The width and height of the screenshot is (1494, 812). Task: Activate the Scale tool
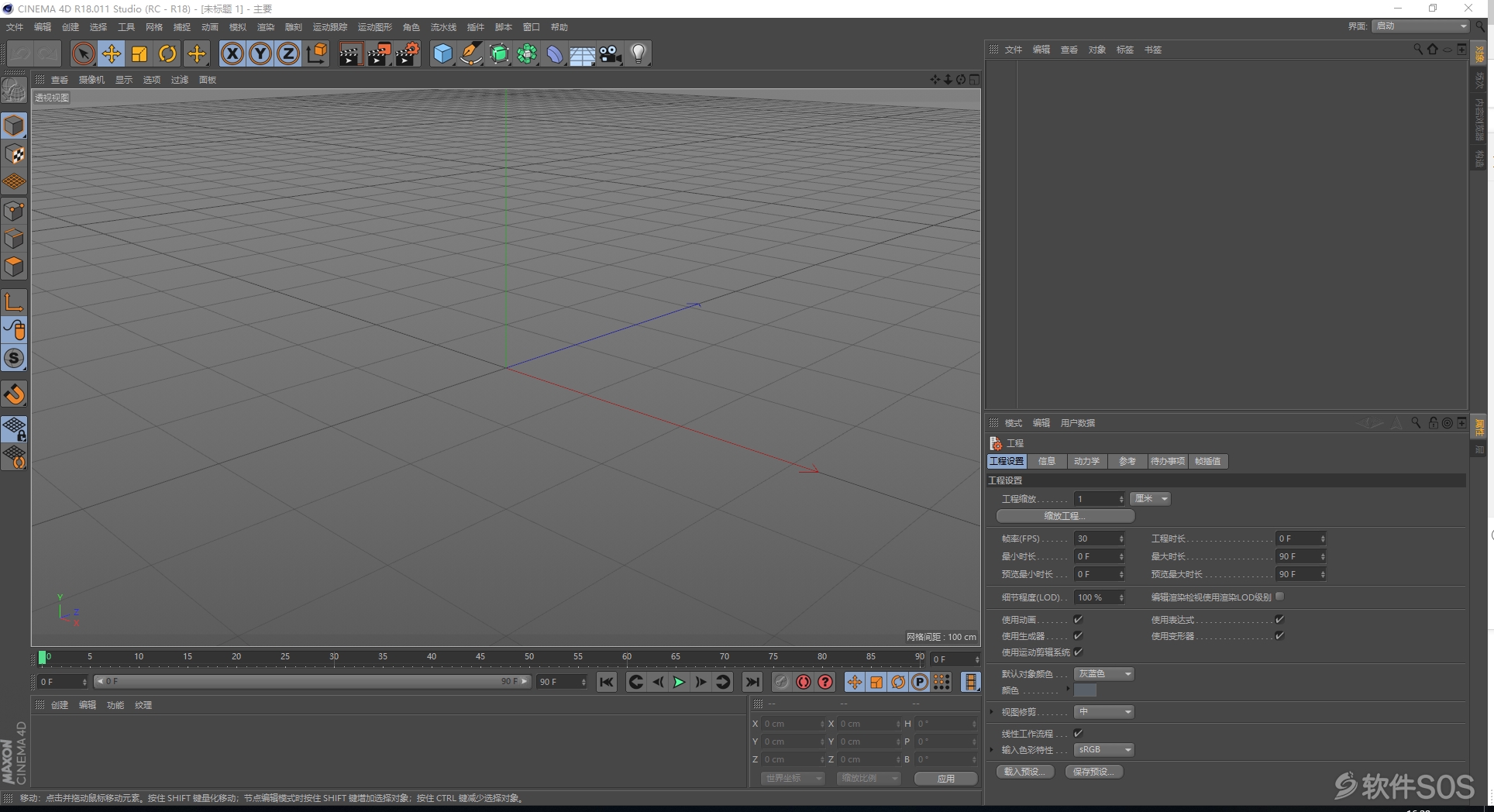(x=139, y=53)
